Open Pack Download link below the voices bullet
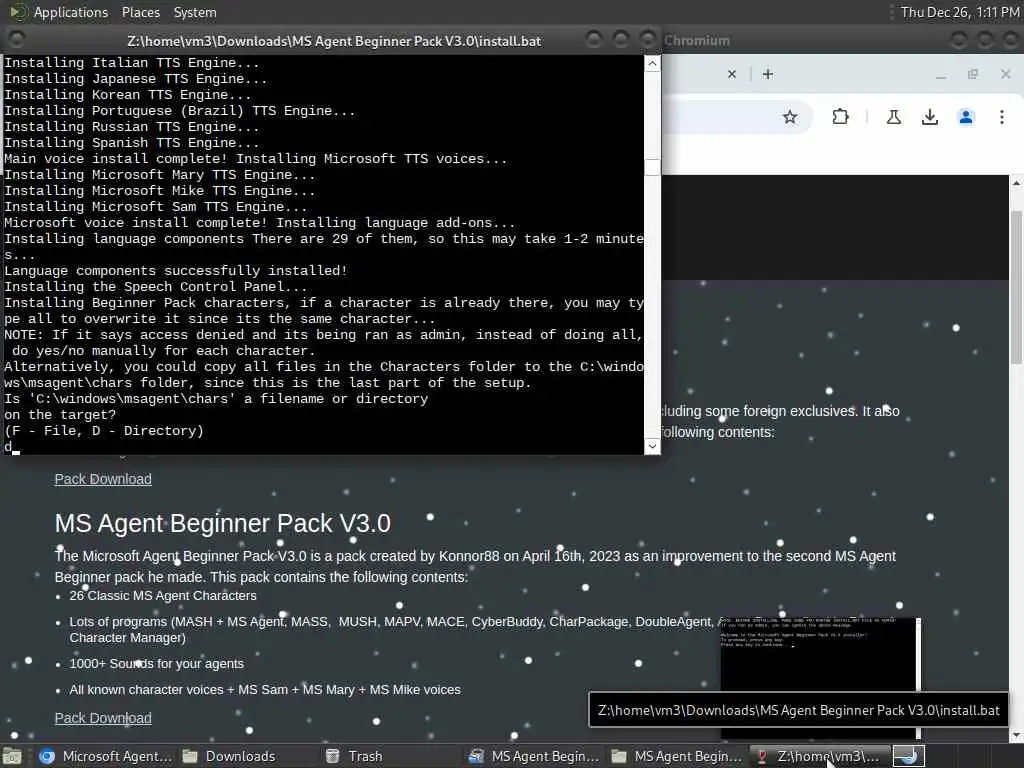 [x=103, y=718]
